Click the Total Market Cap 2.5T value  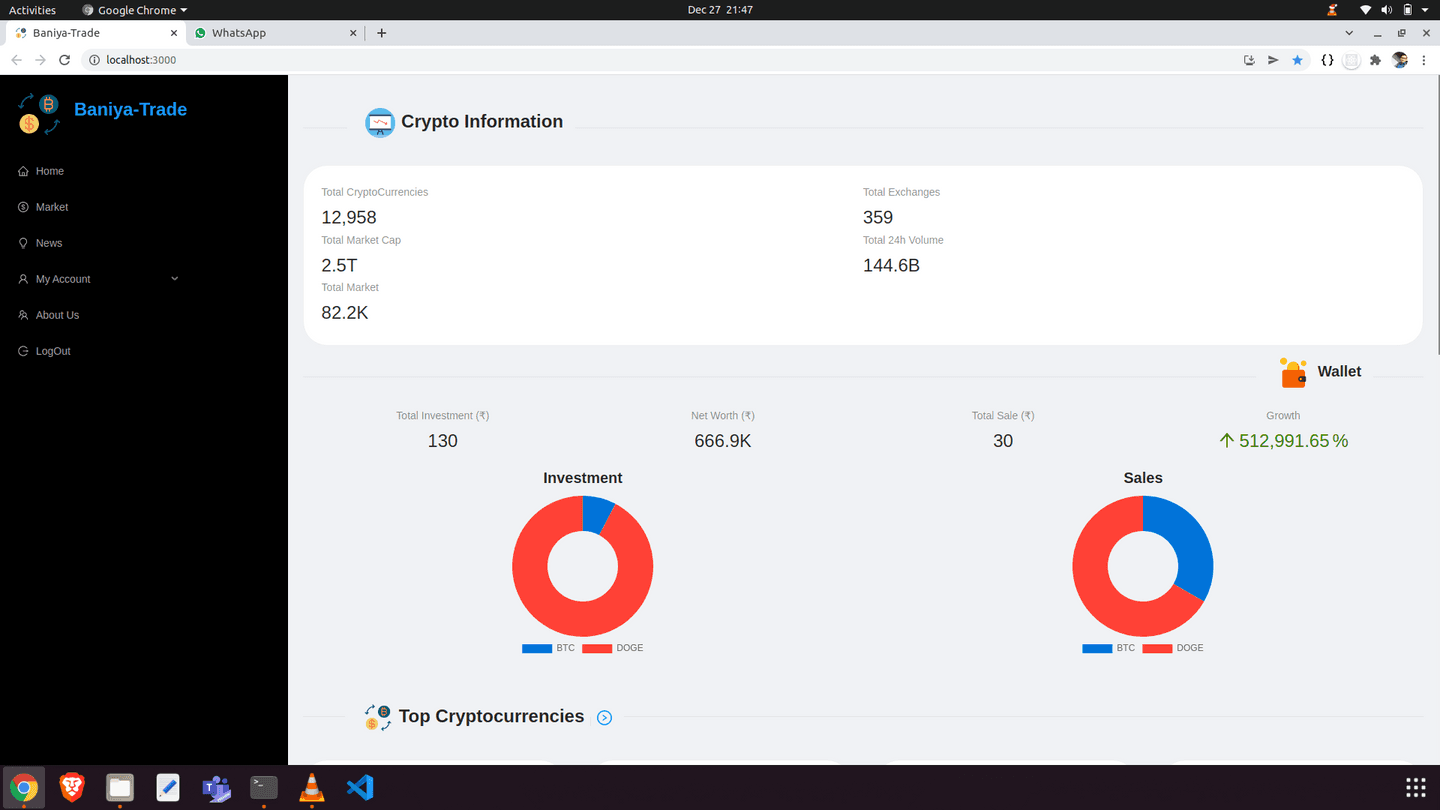(339, 265)
